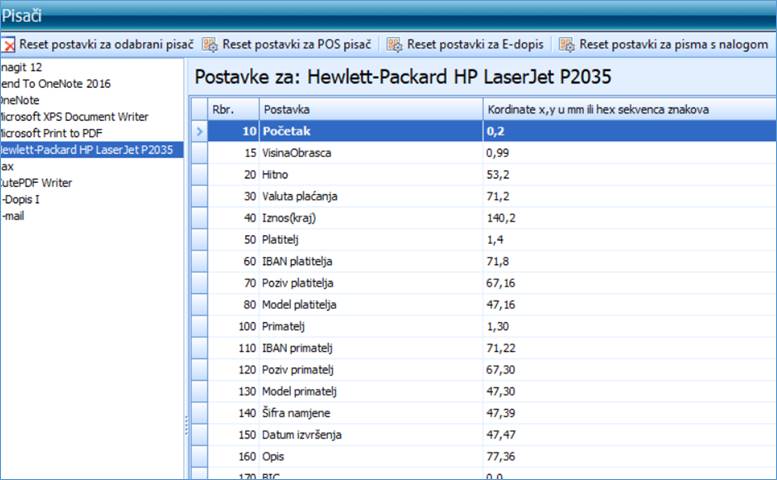Click the row indicator arrow for Početak
Screen dimensions: 777x480
click(200, 131)
